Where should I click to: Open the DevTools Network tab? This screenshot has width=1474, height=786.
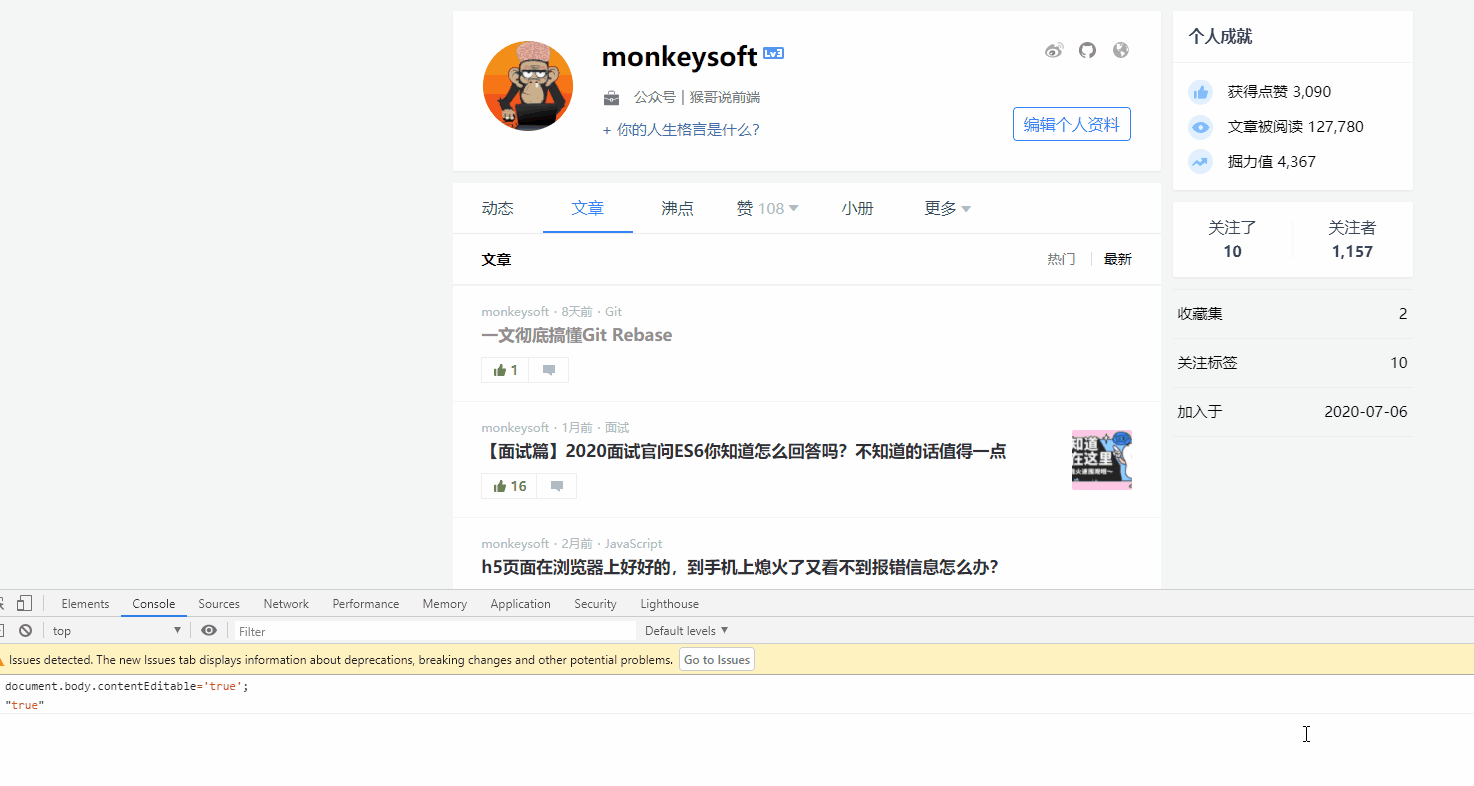286,604
